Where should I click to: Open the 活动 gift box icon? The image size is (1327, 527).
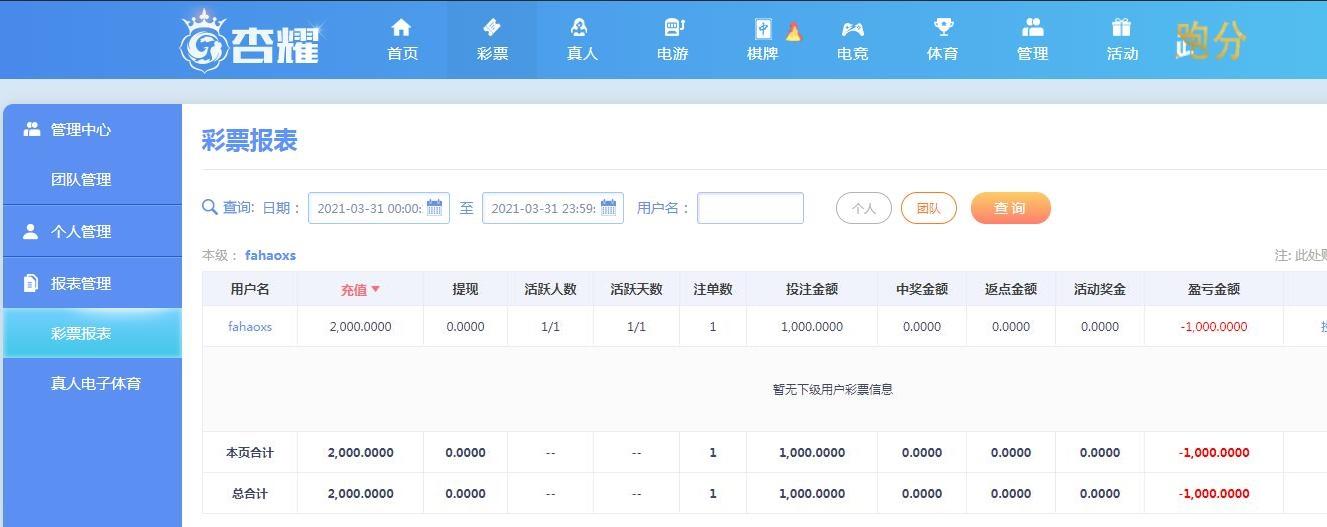coord(1121,27)
